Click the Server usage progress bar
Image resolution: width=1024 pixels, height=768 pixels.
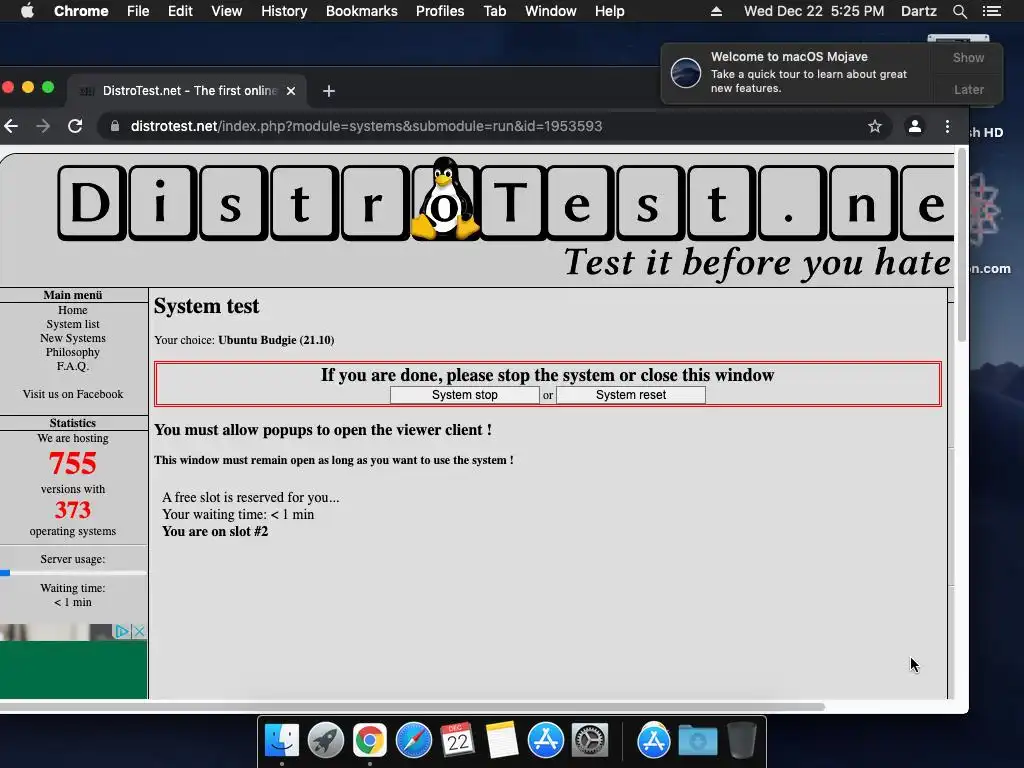[x=73, y=573]
